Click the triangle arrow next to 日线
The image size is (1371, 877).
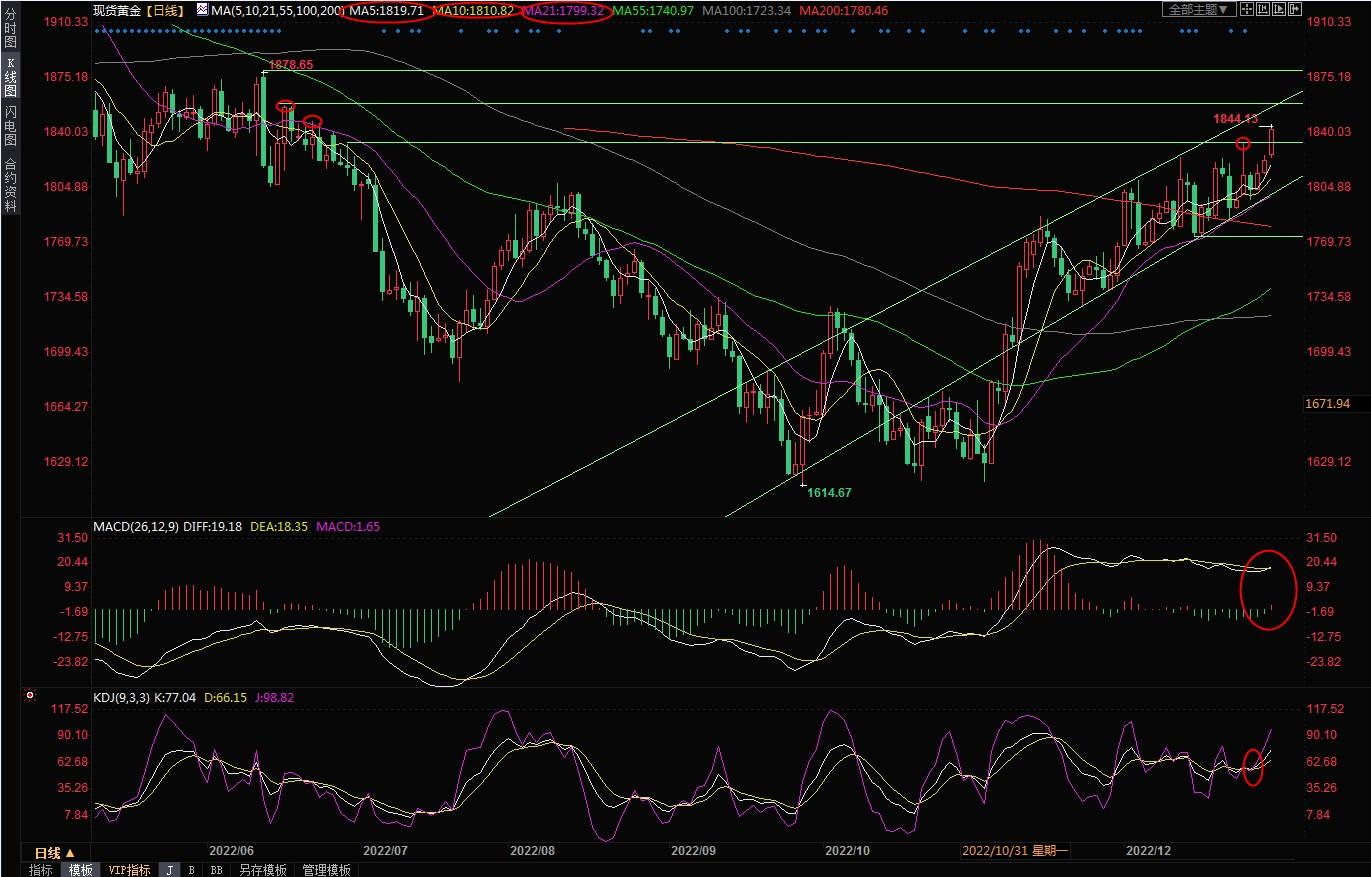tap(70, 853)
